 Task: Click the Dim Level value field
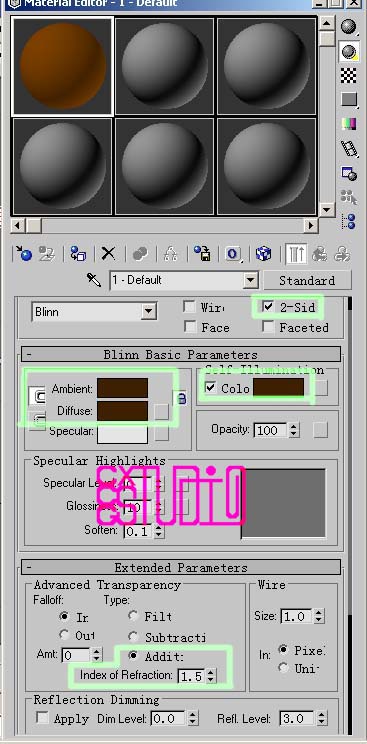point(168,718)
